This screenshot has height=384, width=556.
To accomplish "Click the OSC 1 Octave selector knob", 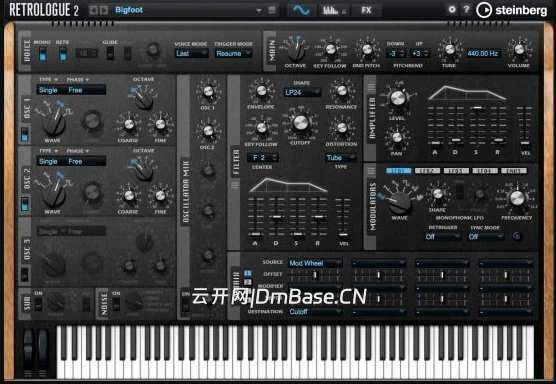I will (x=144, y=100).
